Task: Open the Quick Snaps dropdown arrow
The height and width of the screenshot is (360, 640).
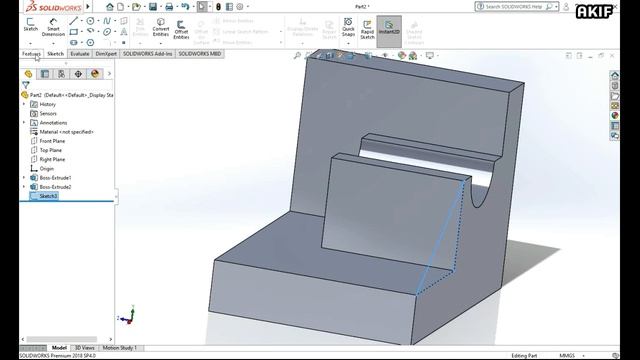Action: (x=348, y=43)
